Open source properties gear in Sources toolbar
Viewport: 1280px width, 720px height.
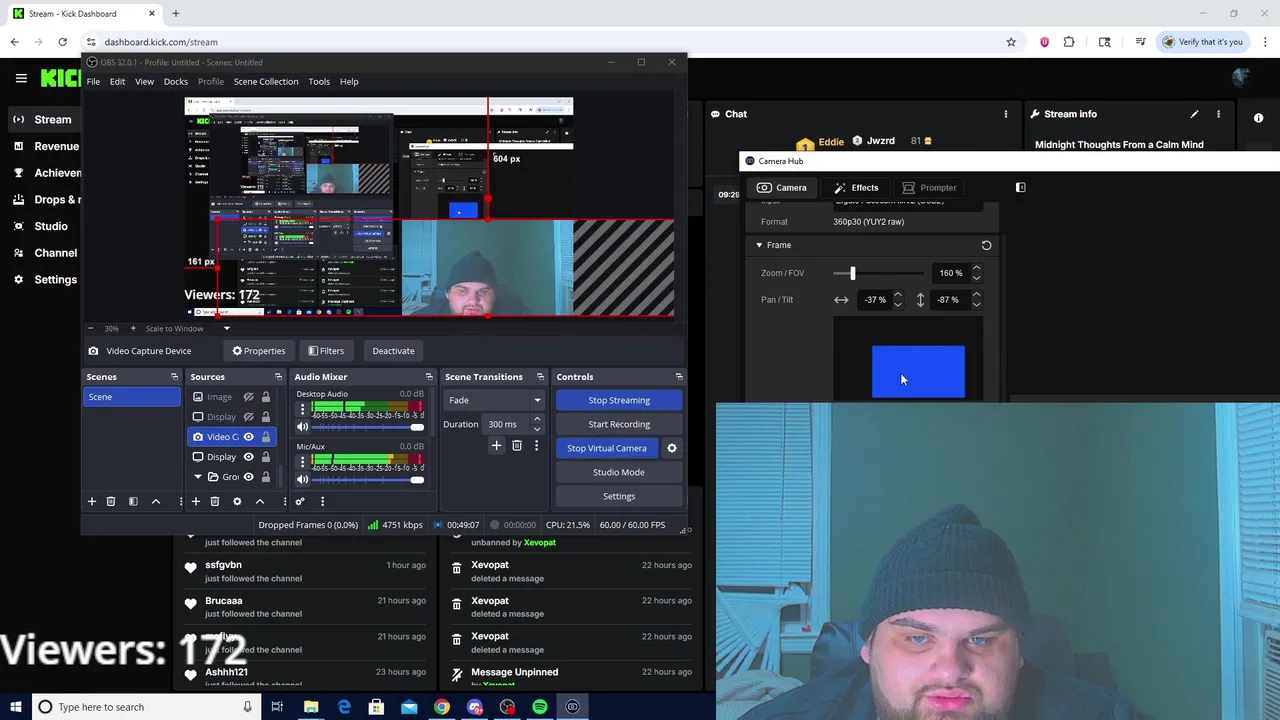pyautogui.click(x=237, y=501)
